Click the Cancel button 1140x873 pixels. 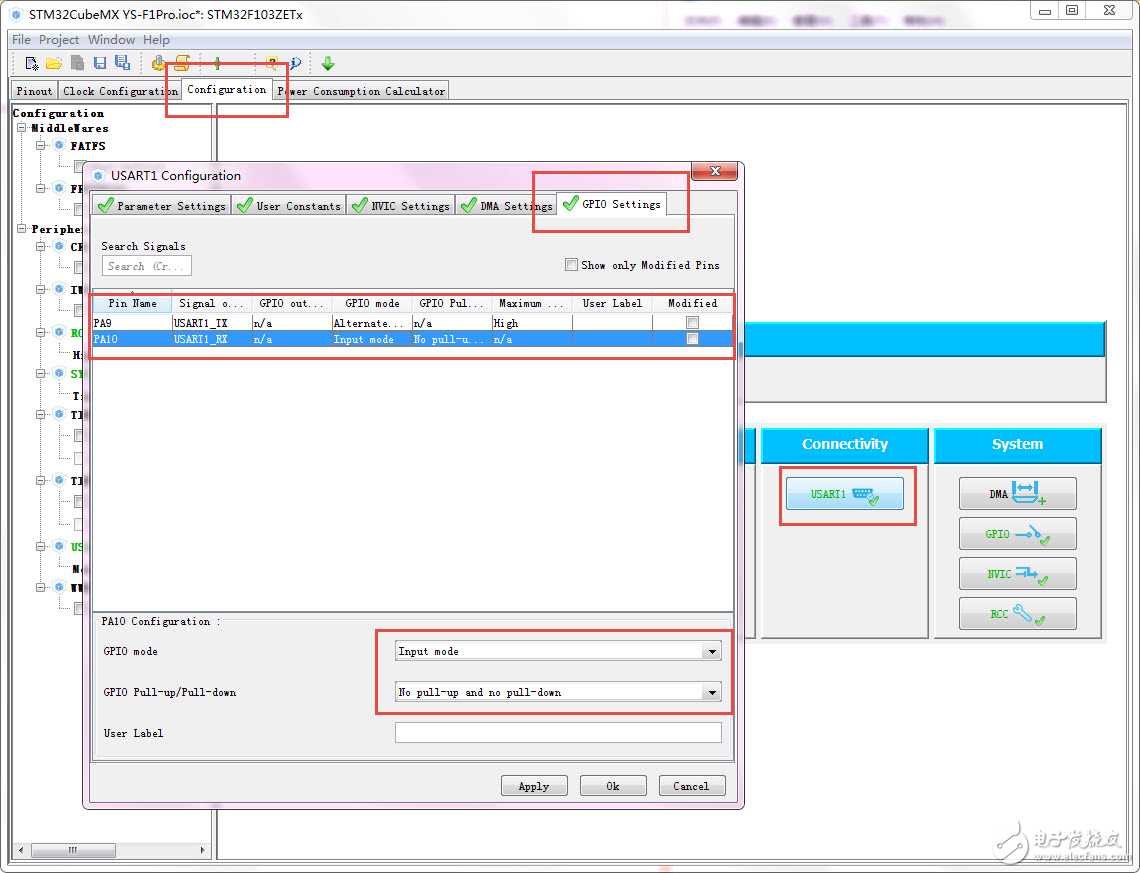tap(691, 786)
